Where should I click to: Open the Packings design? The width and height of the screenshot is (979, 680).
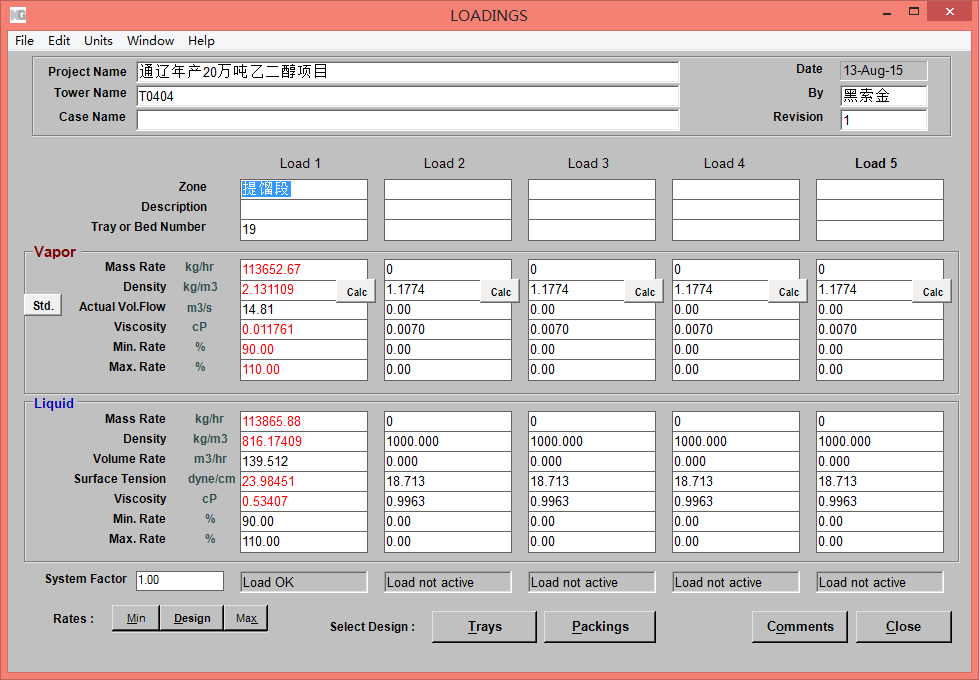600,626
